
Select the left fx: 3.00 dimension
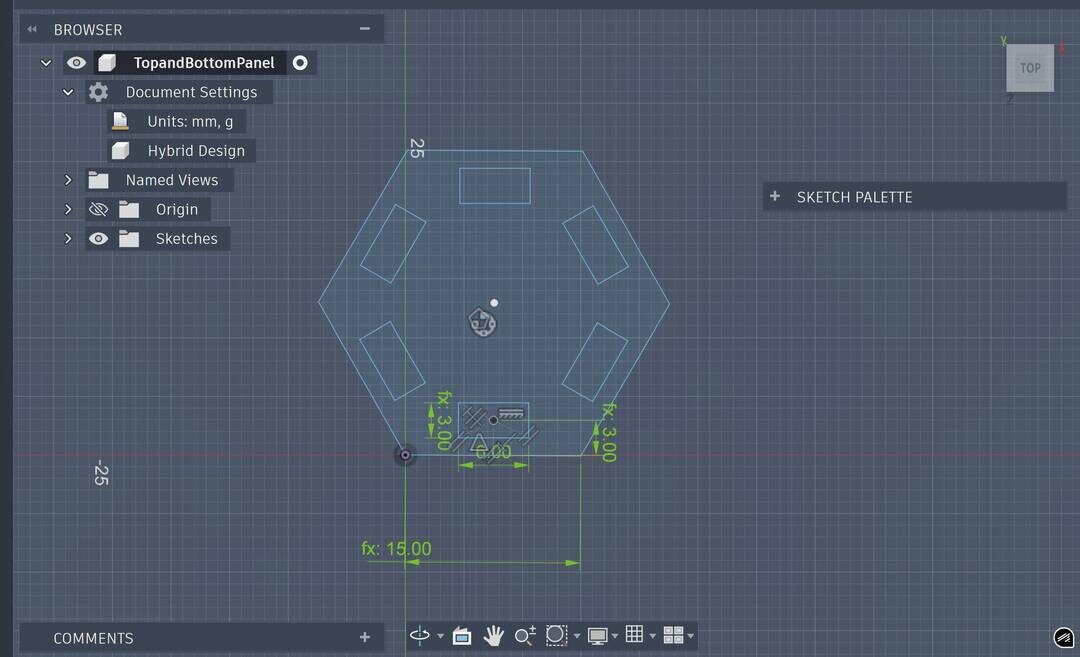coord(444,420)
